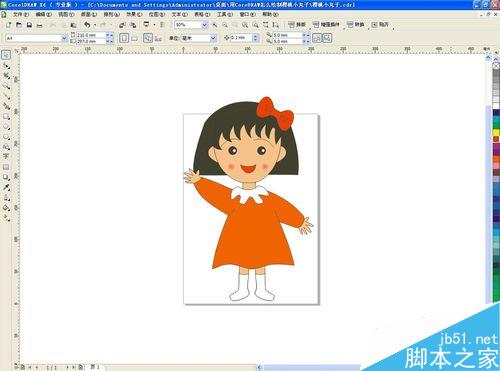The width and height of the screenshot is (500, 371).
Task: Toggle portrait page orientation
Action: [124, 38]
